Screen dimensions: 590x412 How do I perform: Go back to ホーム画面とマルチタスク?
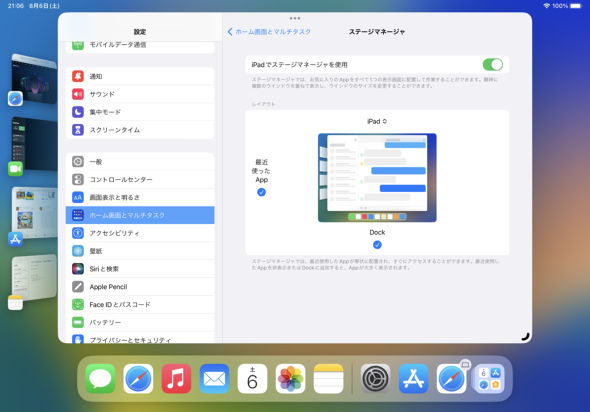coord(269,32)
